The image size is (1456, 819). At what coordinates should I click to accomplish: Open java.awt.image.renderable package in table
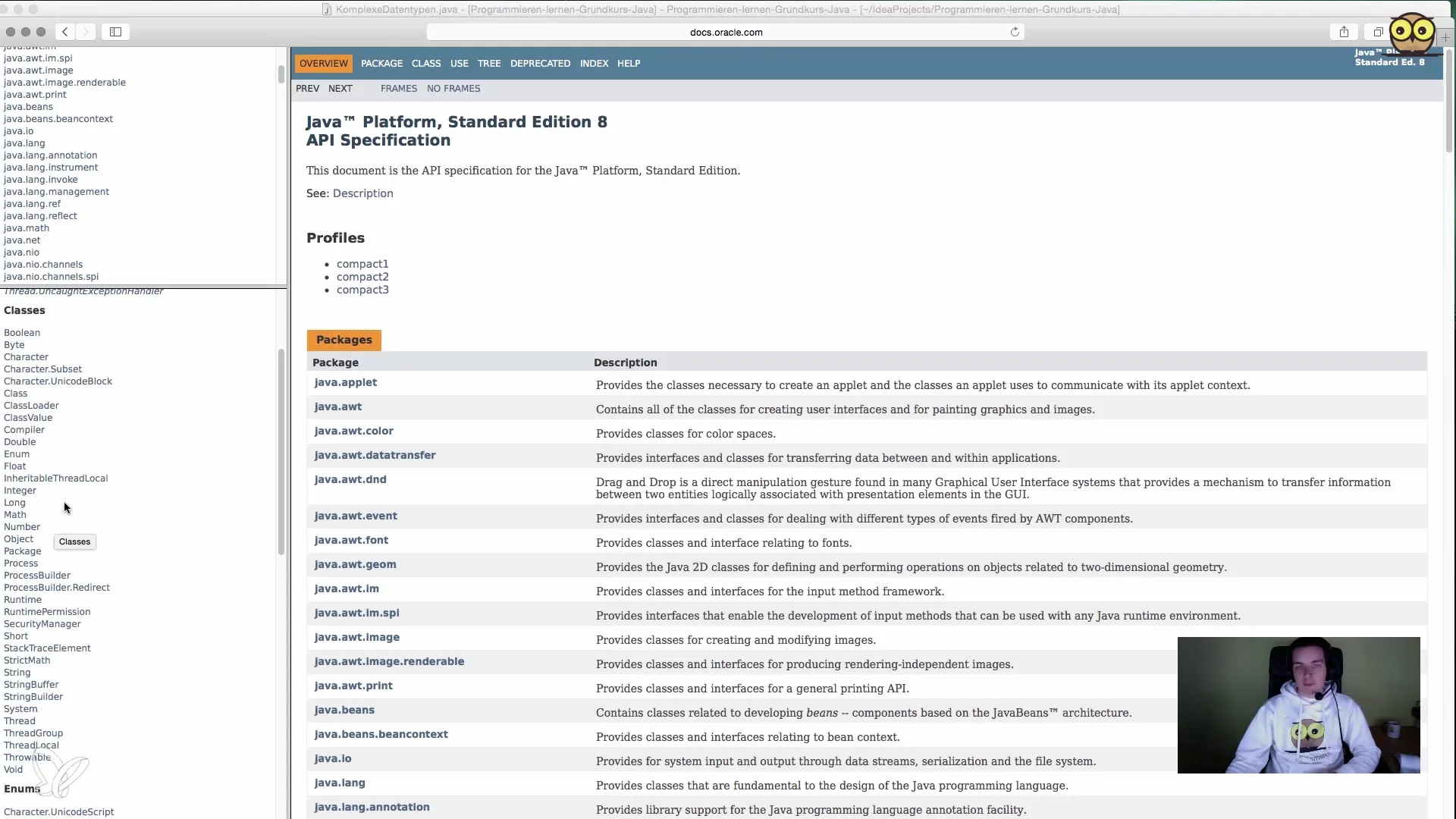(389, 662)
